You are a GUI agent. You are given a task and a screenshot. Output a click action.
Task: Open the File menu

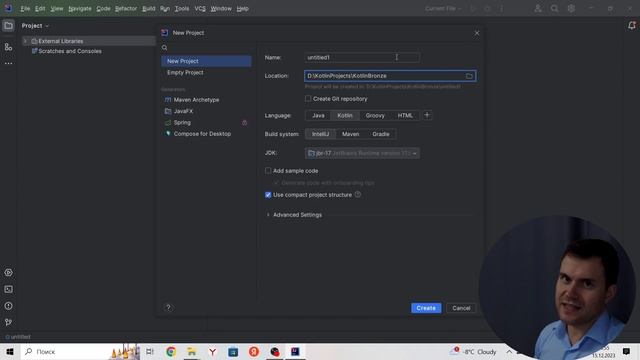point(25,9)
